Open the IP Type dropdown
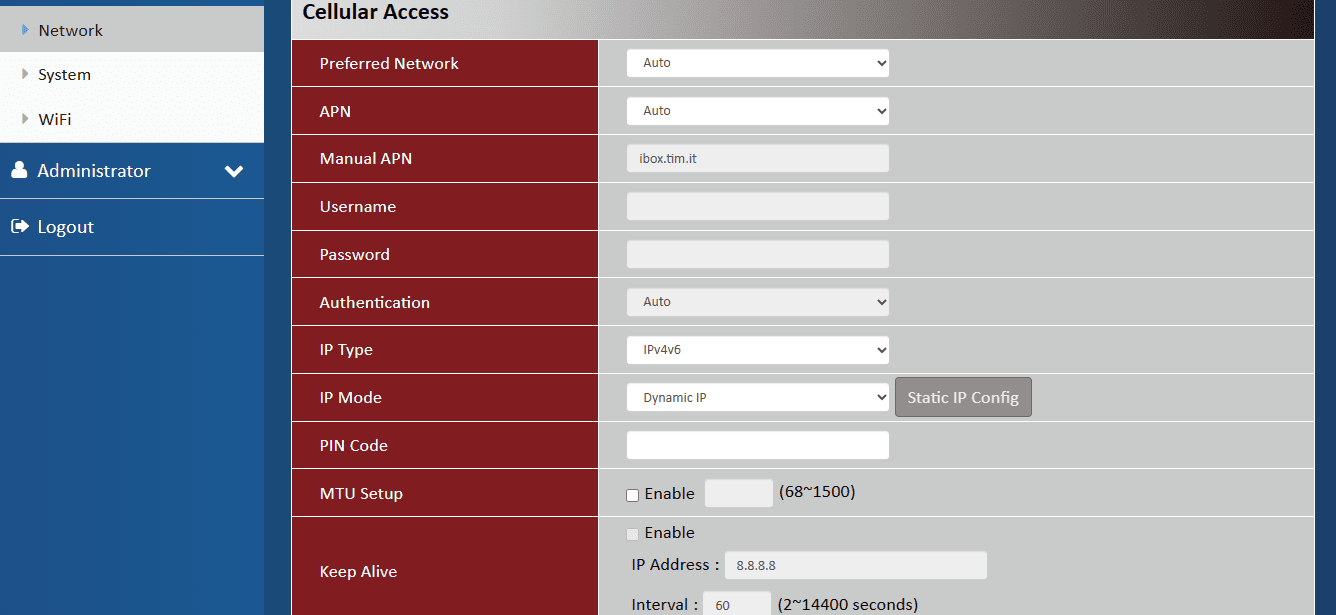 point(757,350)
